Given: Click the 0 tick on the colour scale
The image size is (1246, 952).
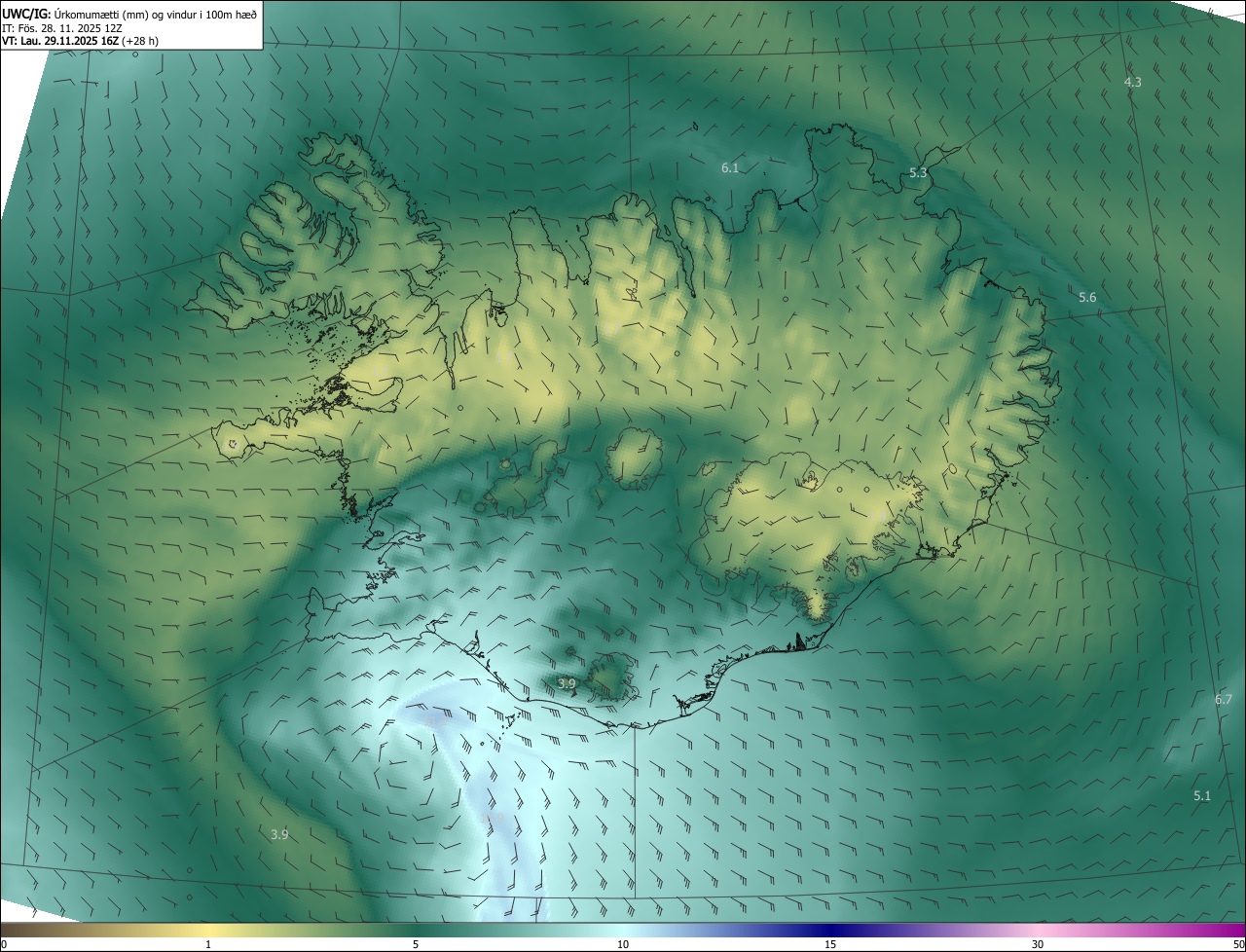Looking at the screenshot, I should (x=4, y=945).
